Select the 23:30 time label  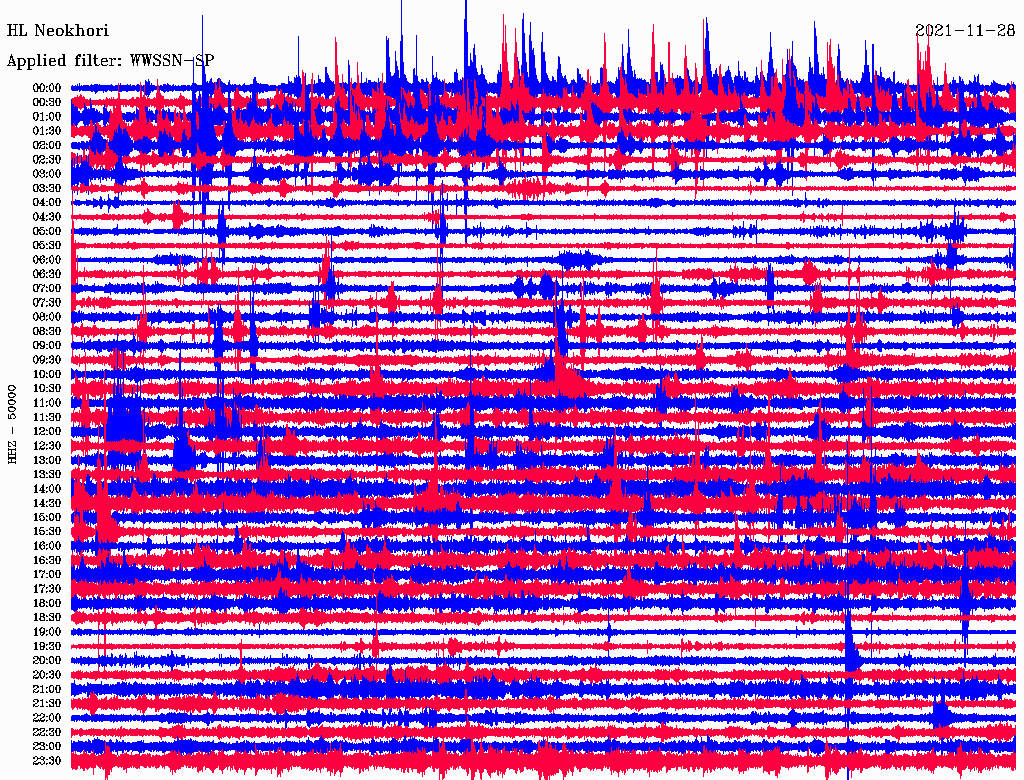coord(47,761)
